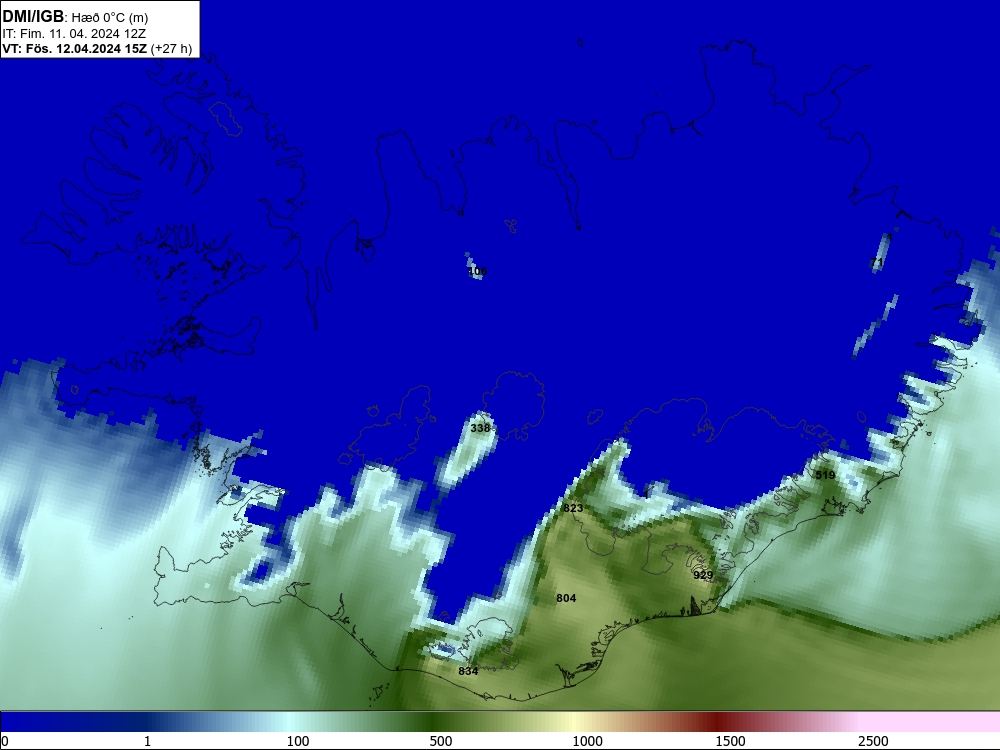Click the 'VT: Fös. 12.04.2024 15Z' line
The width and height of the screenshot is (1000, 750).
pos(75,48)
